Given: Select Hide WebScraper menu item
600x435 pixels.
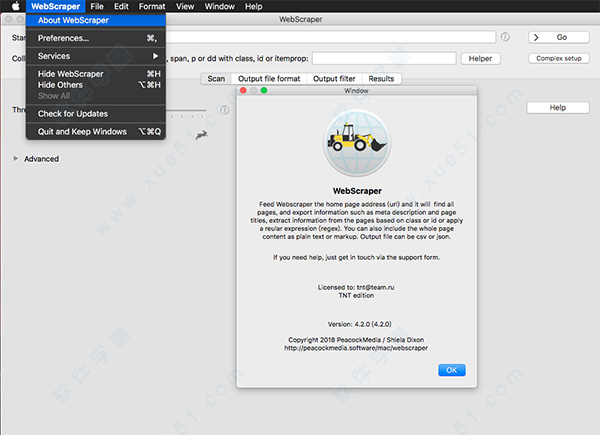Looking at the screenshot, I should [96, 74].
